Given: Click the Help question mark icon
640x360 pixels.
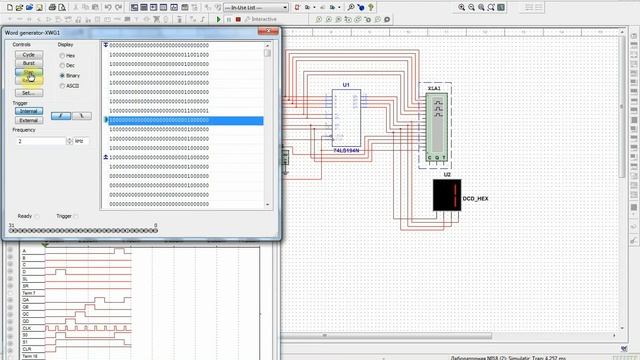Looking at the screenshot, I should click(x=371, y=7).
